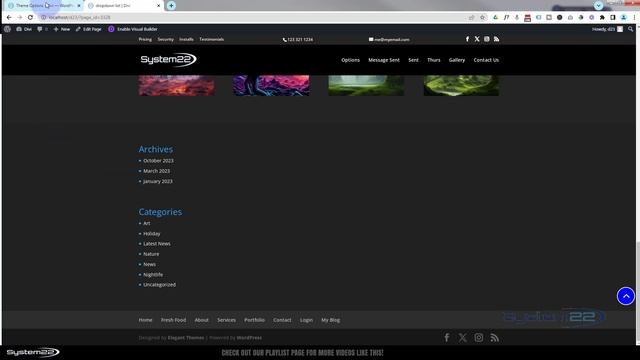Click the phone number 123 321 1234
Screen dimensions: 640x360
point(298,40)
